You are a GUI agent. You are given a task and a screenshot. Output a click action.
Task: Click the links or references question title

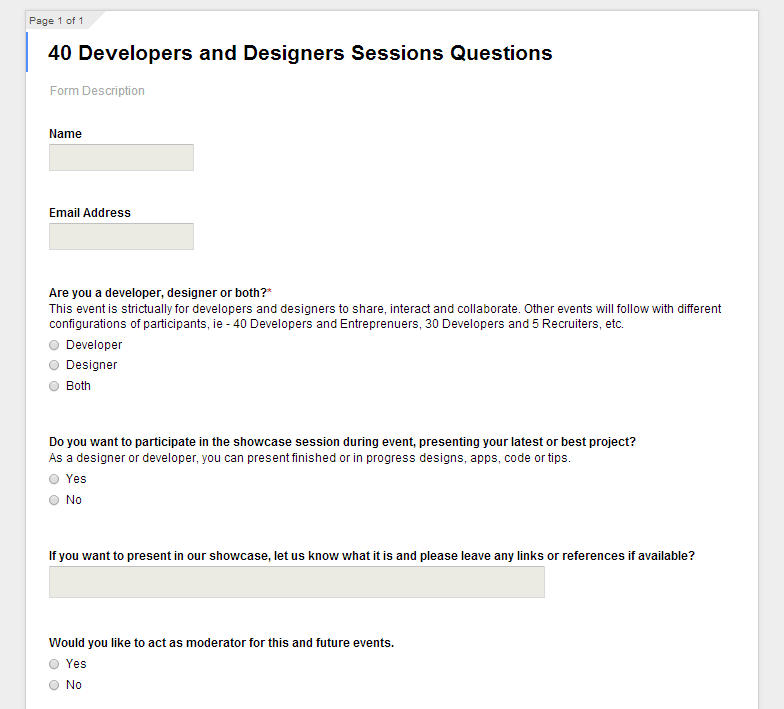372,556
